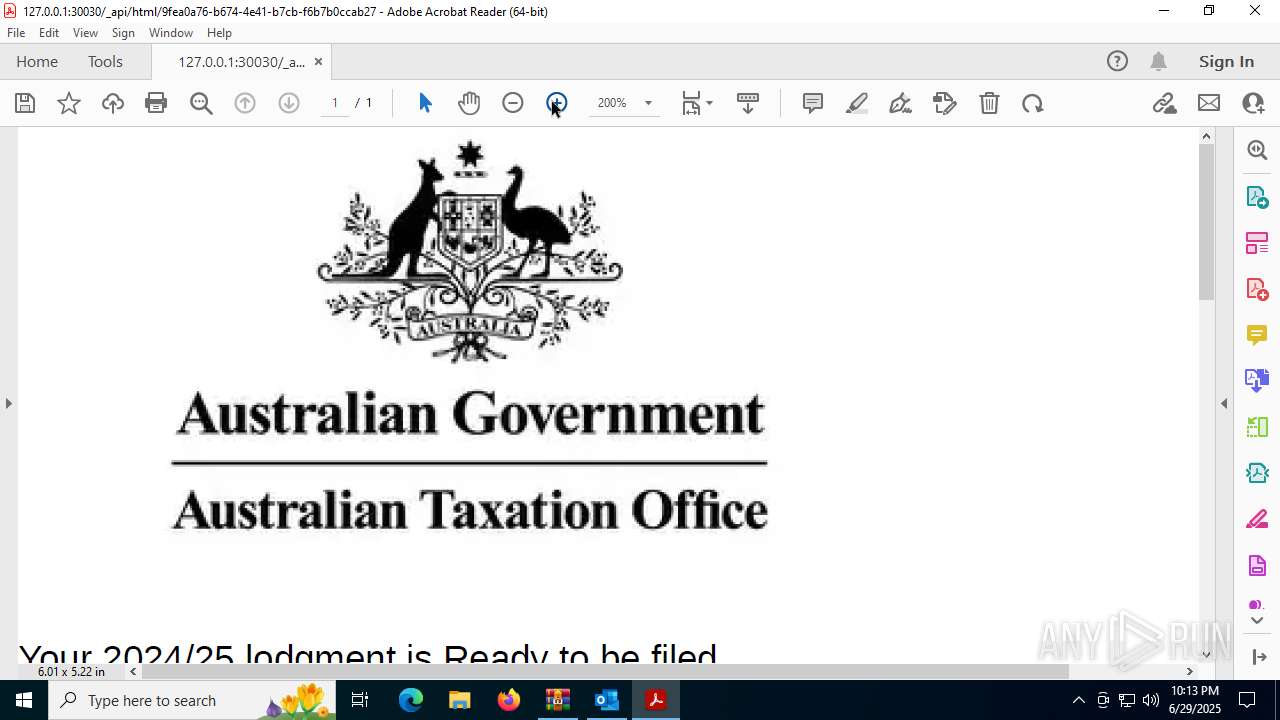
Task: Click the upload to cloud icon
Action: (x=113, y=103)
